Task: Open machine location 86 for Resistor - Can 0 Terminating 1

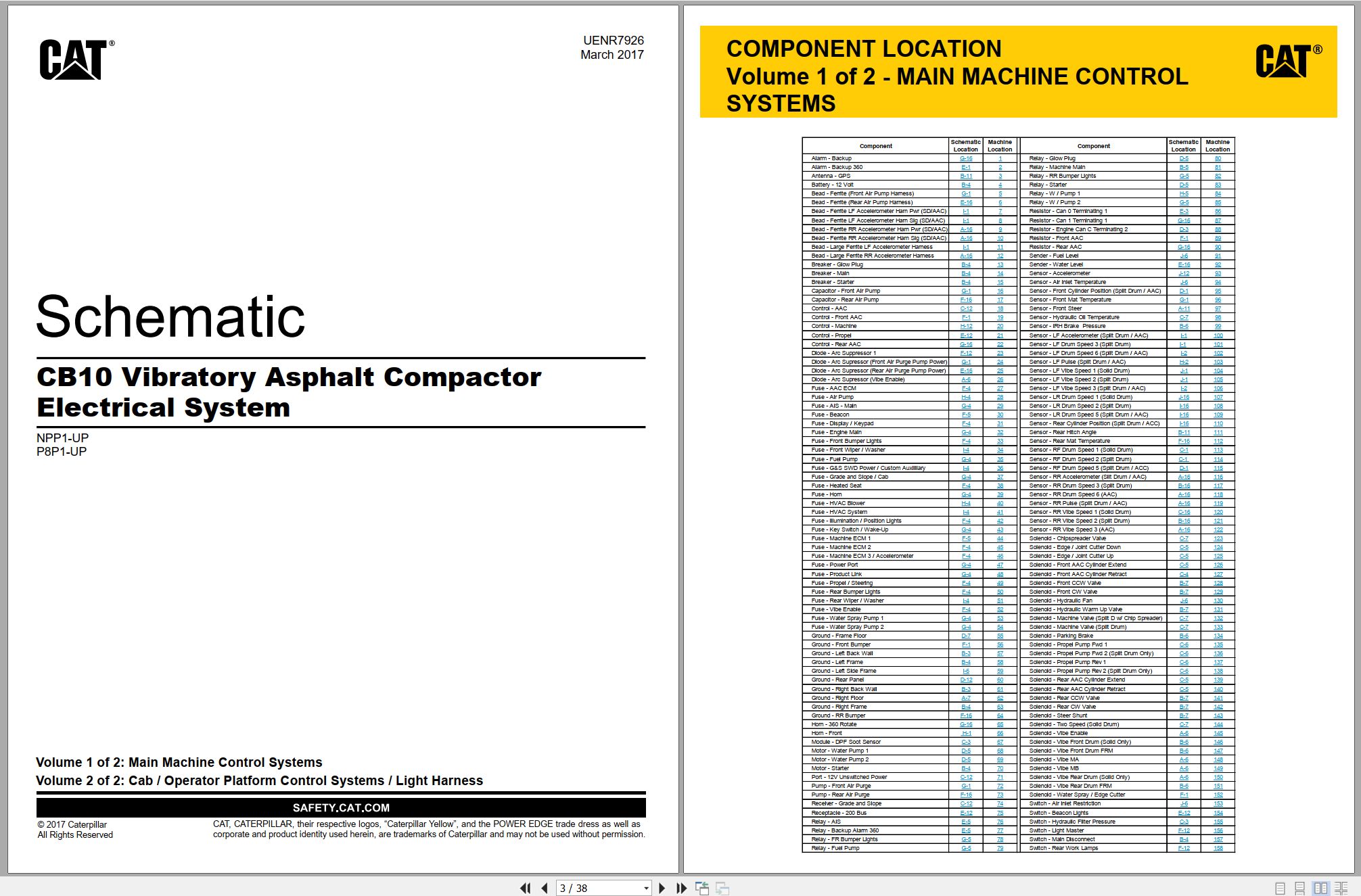Action: tap(1218, 211)
